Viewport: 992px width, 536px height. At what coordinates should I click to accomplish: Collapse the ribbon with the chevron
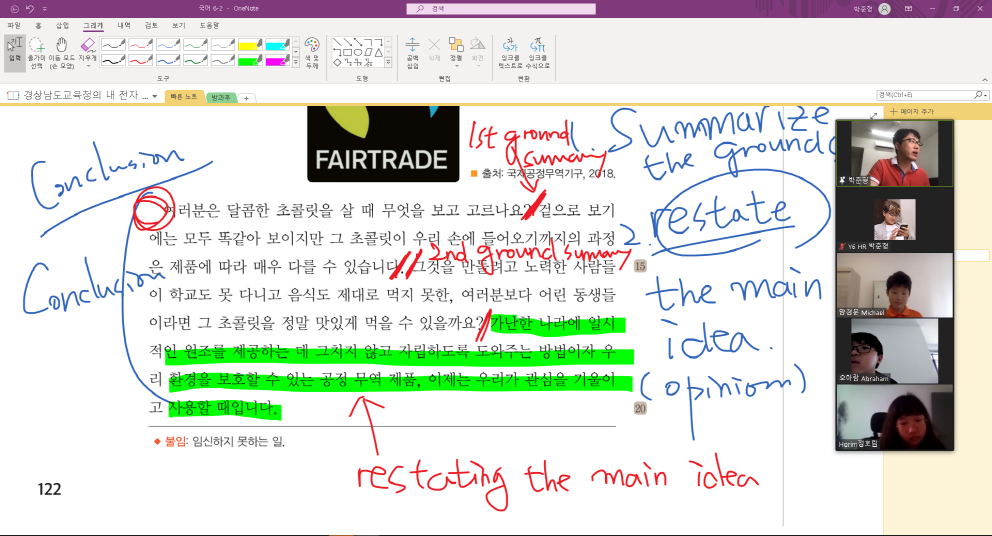(984, 79)
